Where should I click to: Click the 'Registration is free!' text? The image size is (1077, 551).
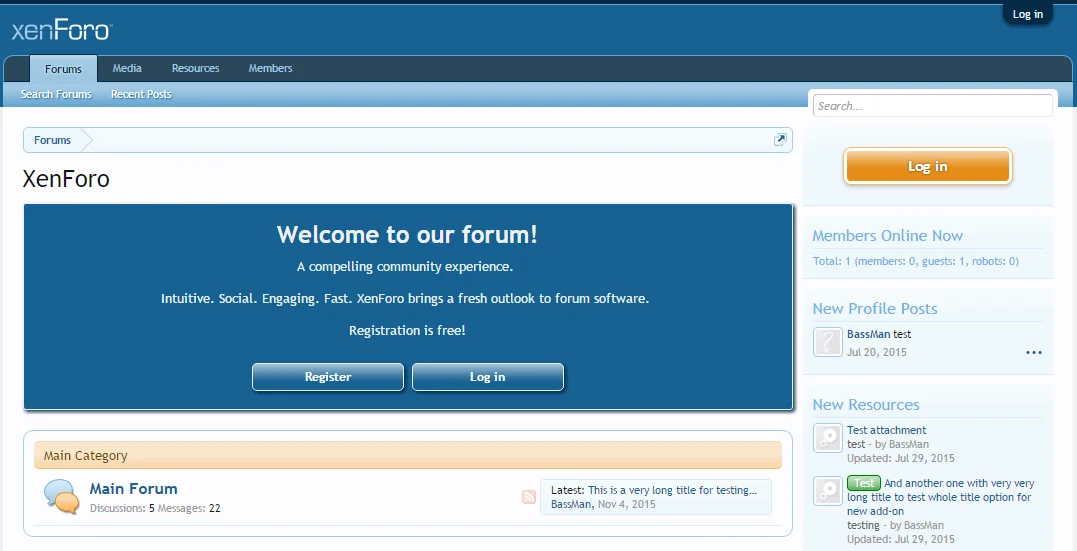pos(407,330)
